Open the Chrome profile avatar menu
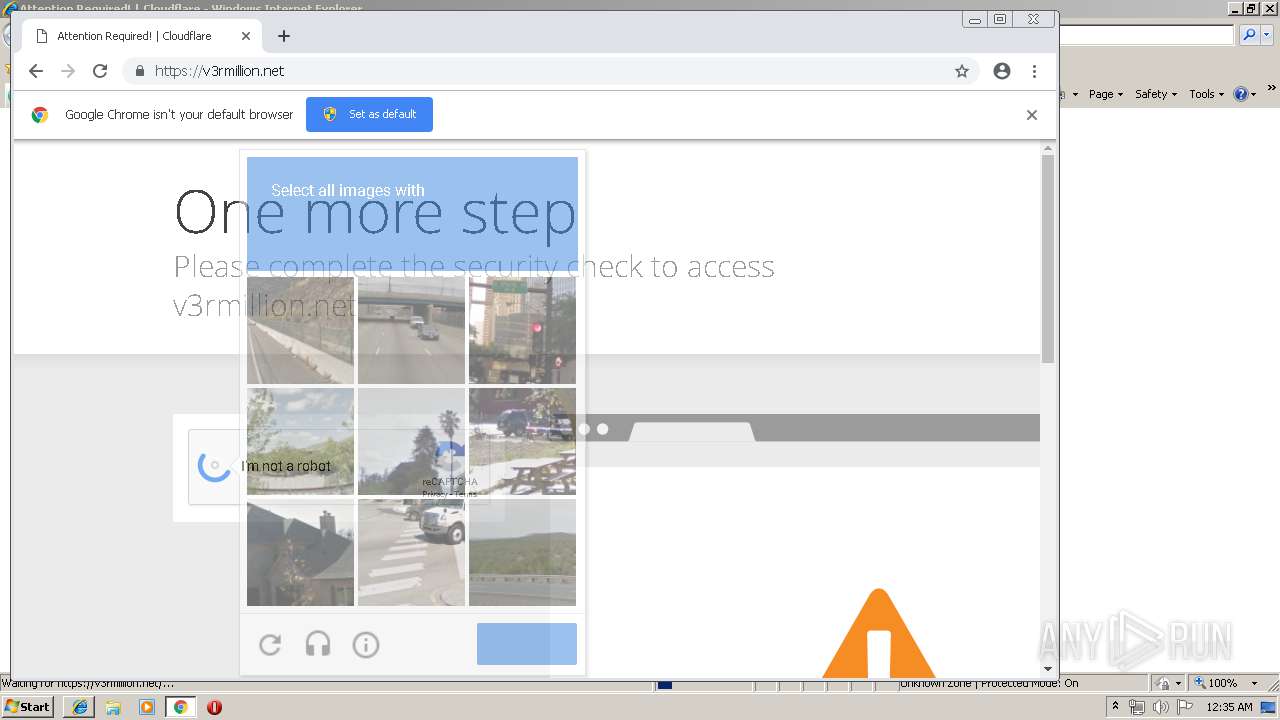This screenshot has height=720, width=1280. 1002,71
